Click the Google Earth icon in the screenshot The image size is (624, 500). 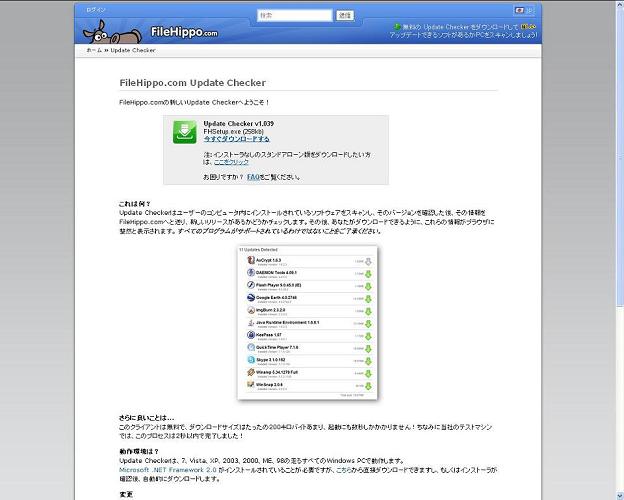[251, 298]
